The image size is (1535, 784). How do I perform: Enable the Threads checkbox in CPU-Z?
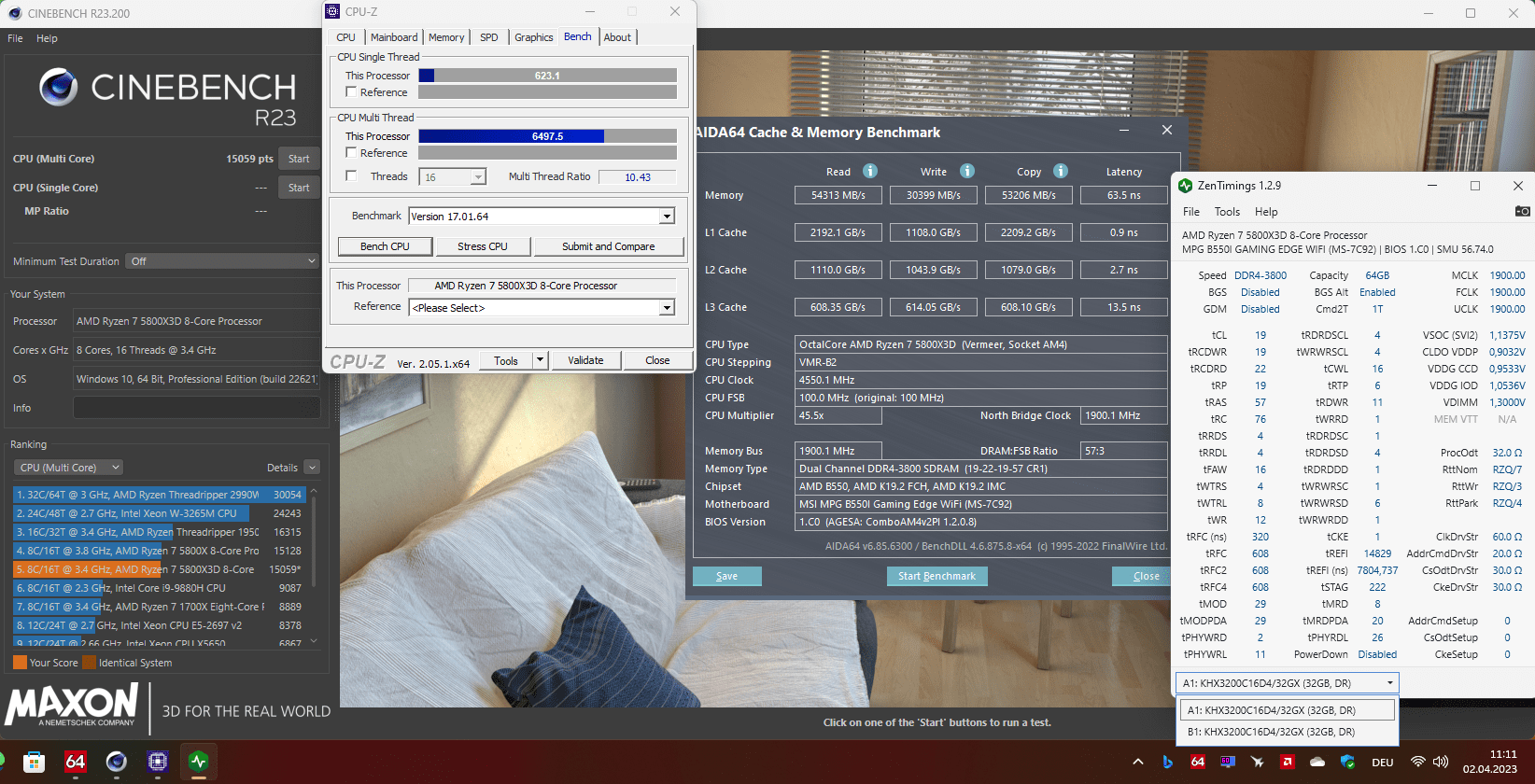point(351,175)
